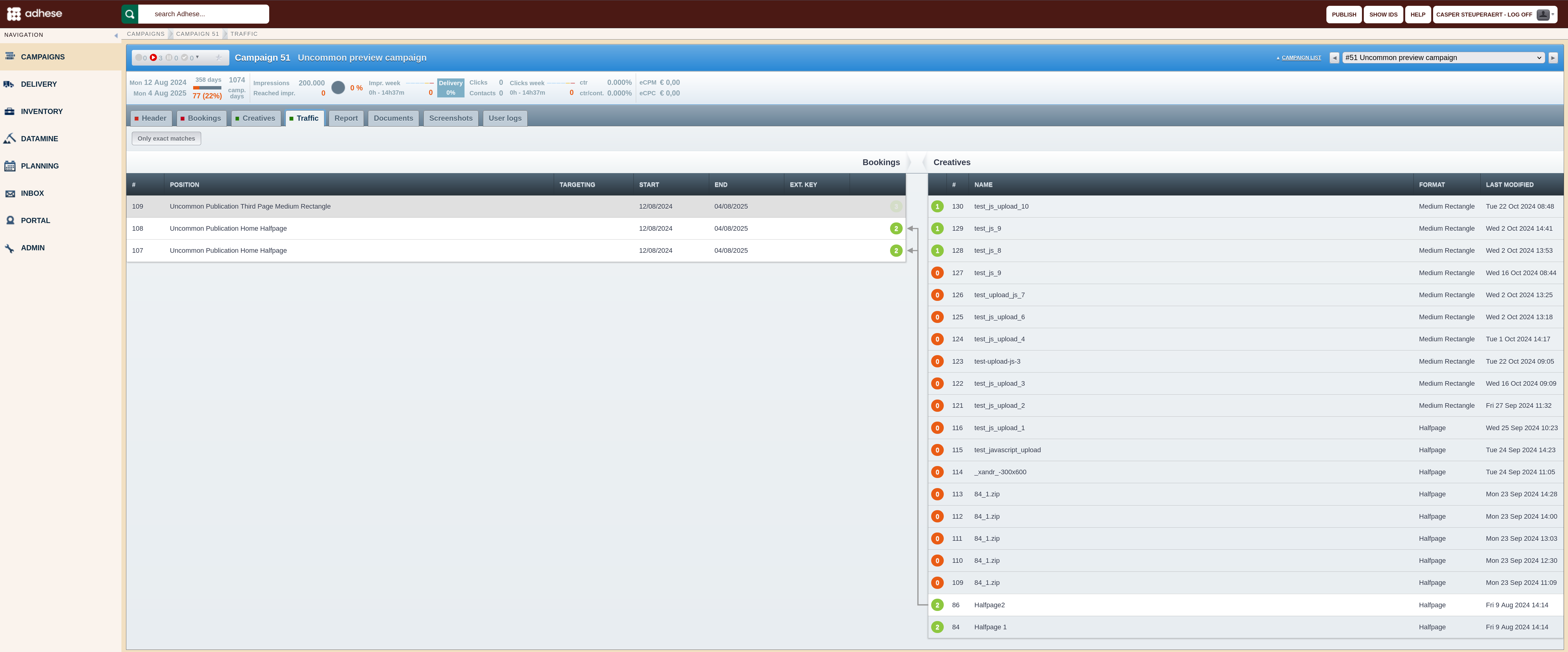The image size is (1568, 652).
Task: Switch to the Creatives tab
Action: pyautogui.click(x=256, y=118)
